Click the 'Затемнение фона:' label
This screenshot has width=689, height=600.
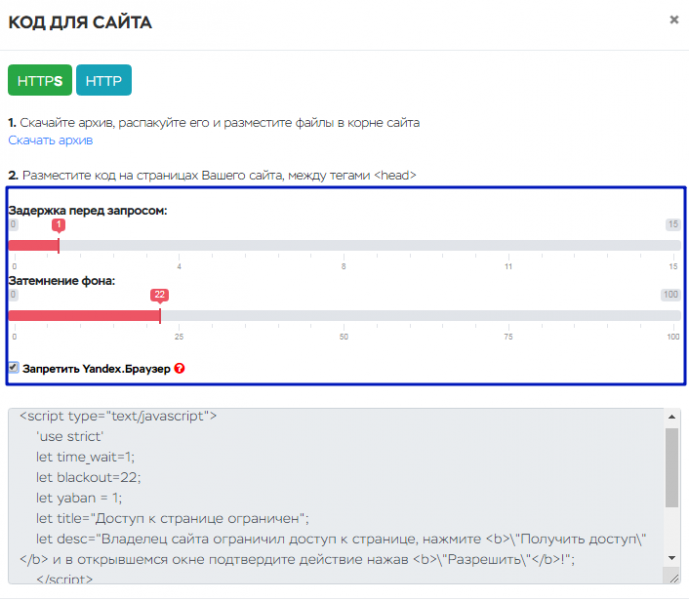62,281
